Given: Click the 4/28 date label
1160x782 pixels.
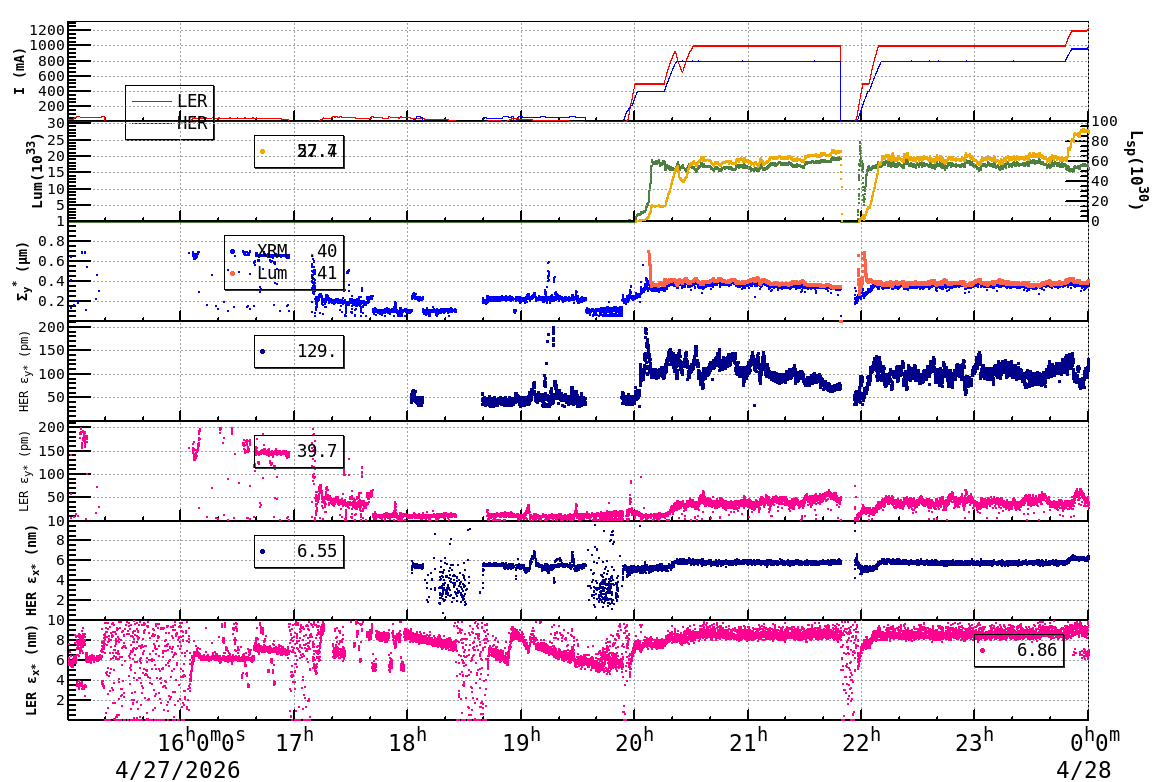Looking at the screenshot, I should (x=1083, y=769).
